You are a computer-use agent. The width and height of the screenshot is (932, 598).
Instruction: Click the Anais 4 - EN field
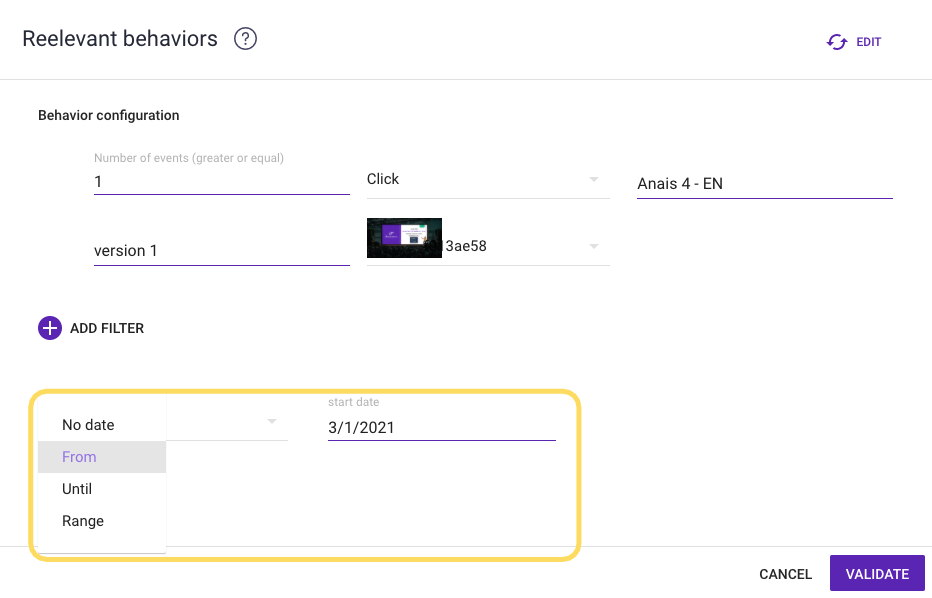pyautogui.click(x=764, y=184)
